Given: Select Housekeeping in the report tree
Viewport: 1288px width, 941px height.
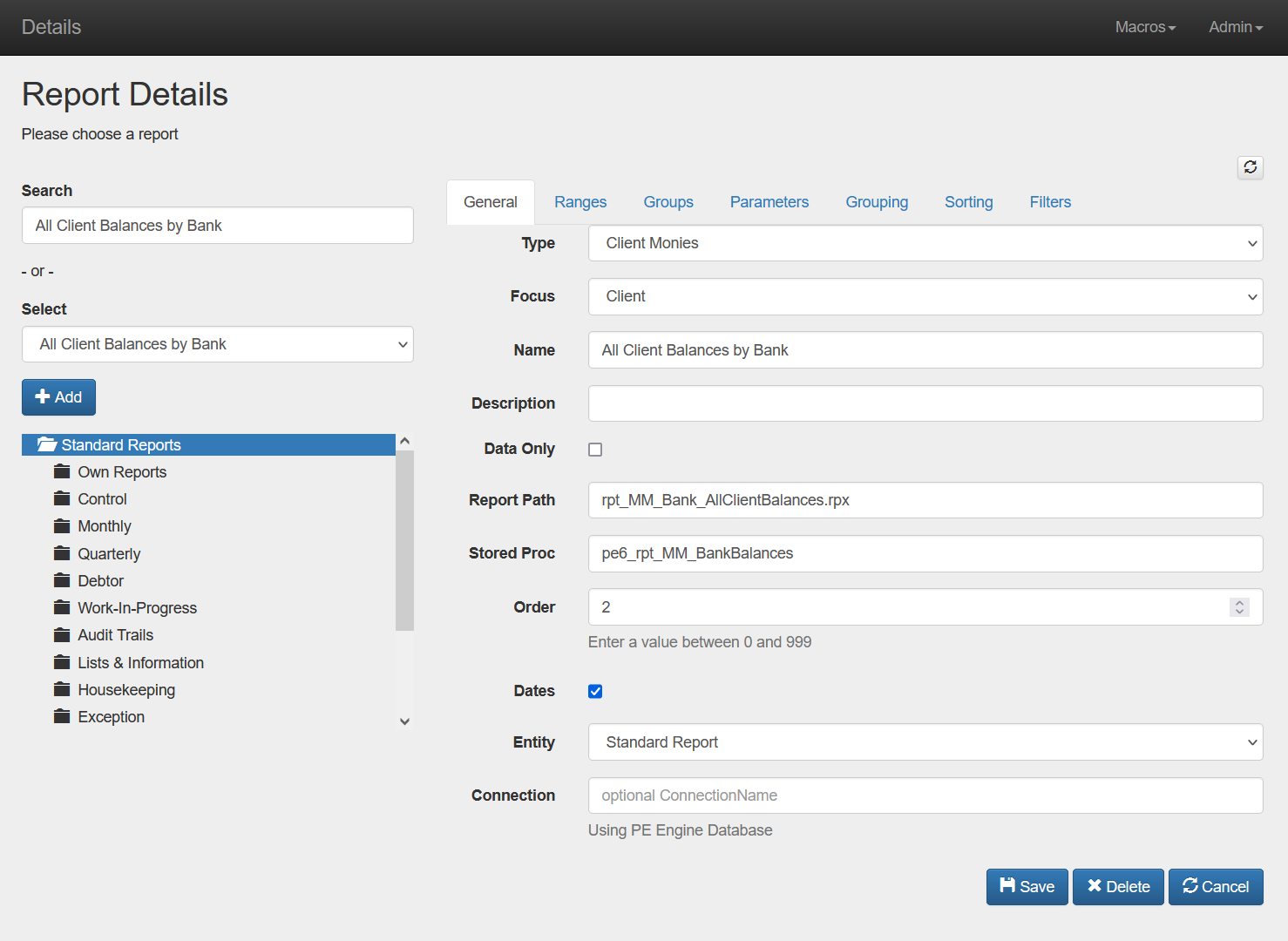Looking at the screenshot, I should tap(126, 690).
